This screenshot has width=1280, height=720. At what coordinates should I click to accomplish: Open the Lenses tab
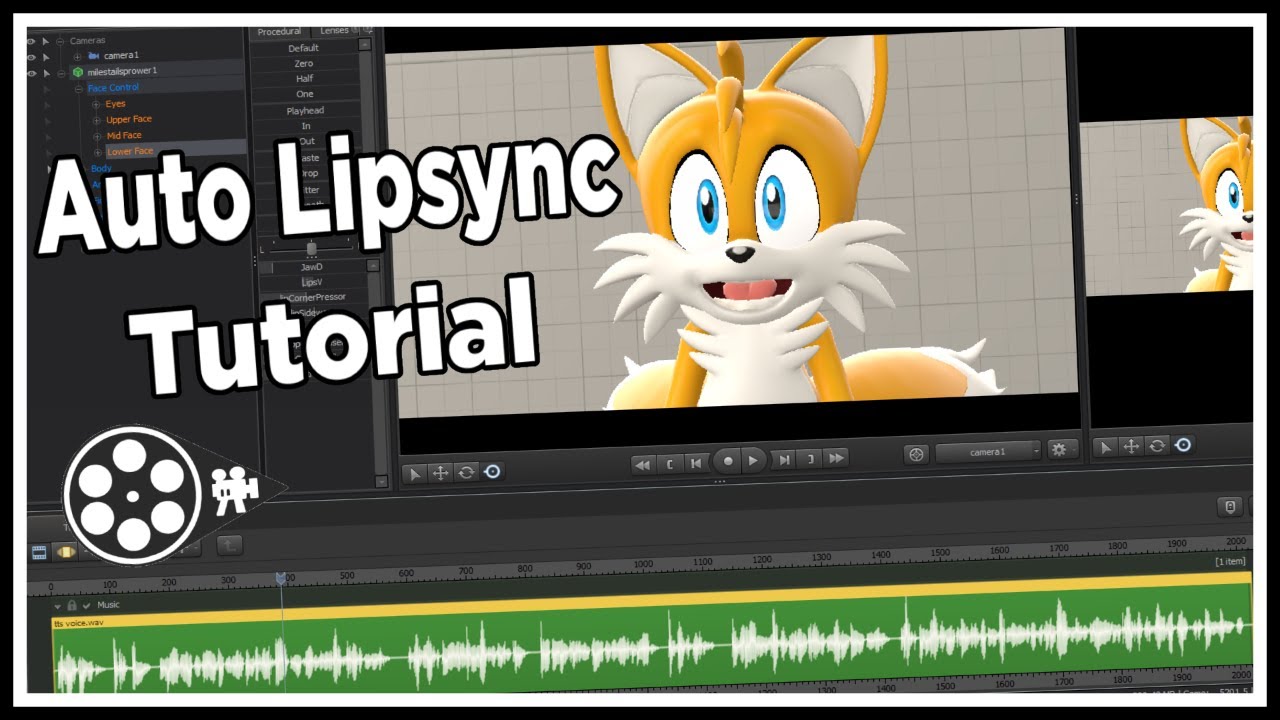pos(334,31)
